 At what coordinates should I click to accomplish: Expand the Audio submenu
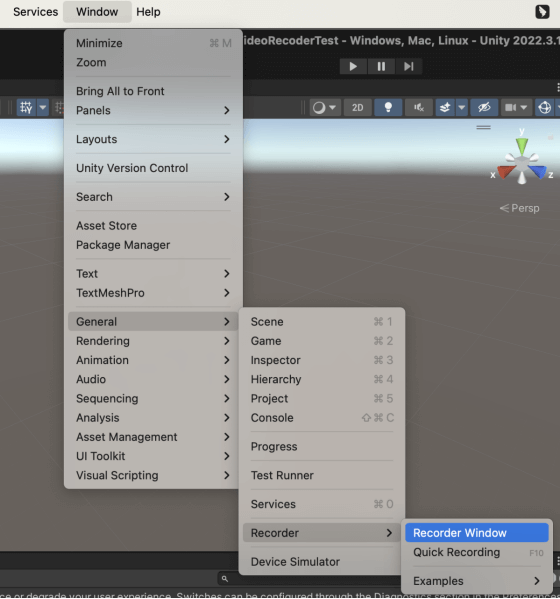(153, 379)
